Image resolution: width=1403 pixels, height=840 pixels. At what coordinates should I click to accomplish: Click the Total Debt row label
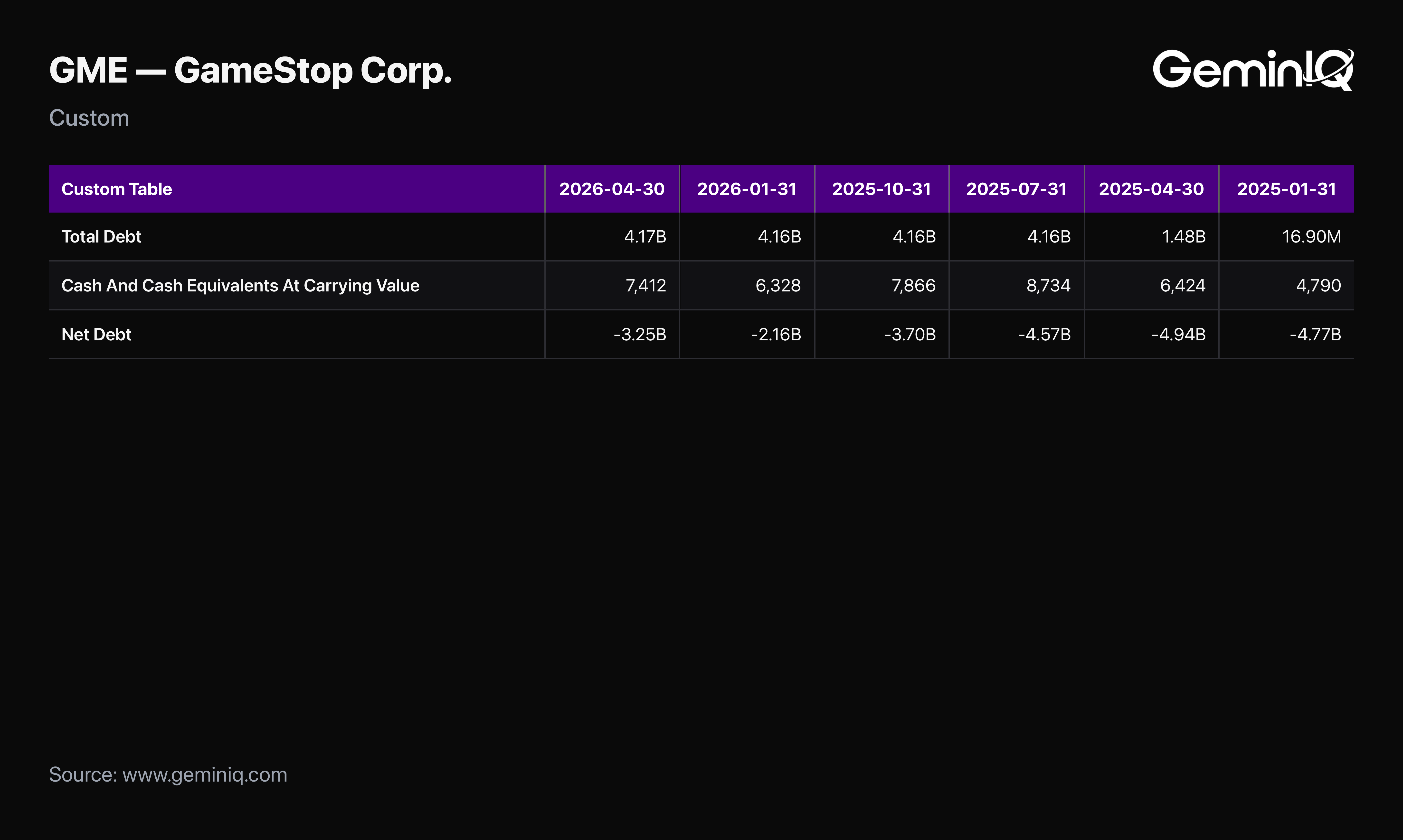point(101,237)
